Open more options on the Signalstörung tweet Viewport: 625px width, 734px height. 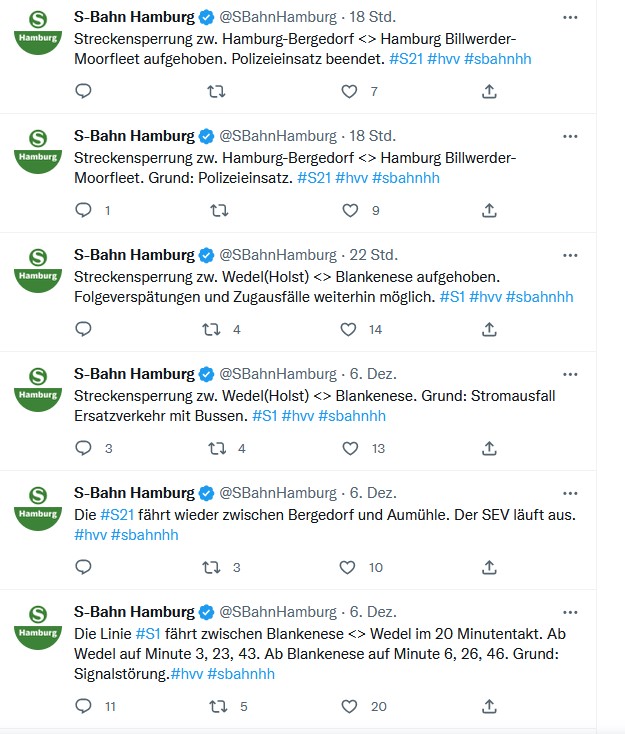570,612
